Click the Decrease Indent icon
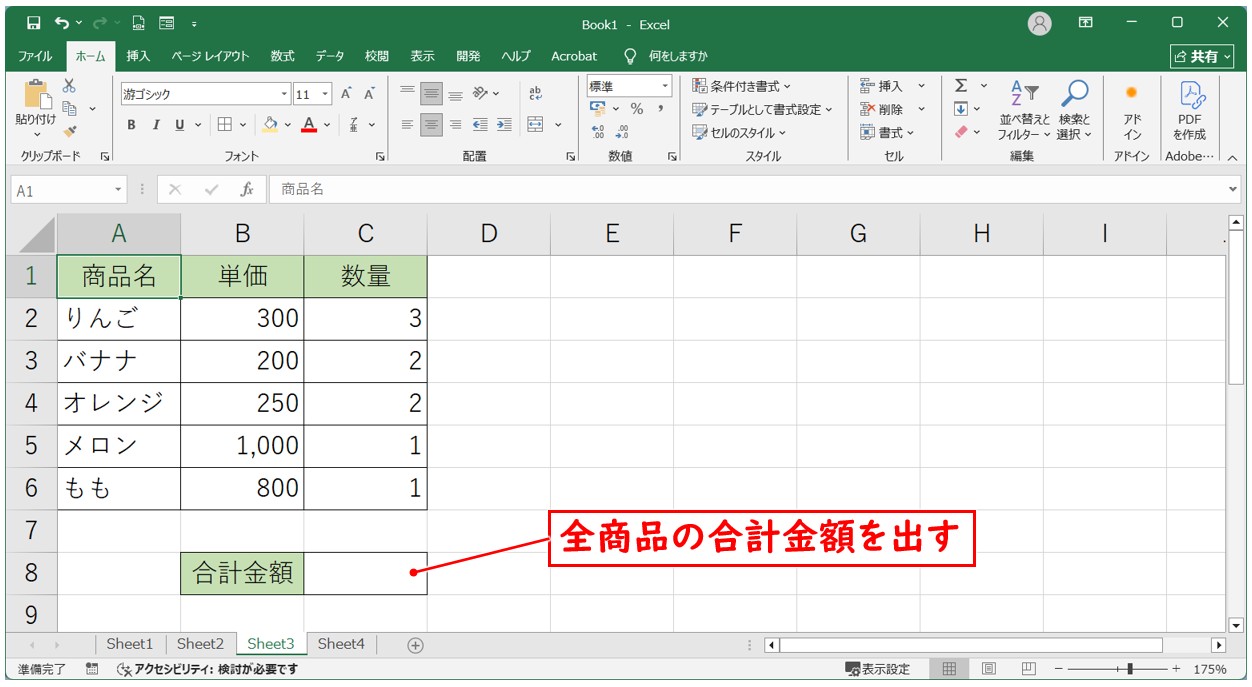1252x687 pixels. pyautogui.click(x=480, y=125)
